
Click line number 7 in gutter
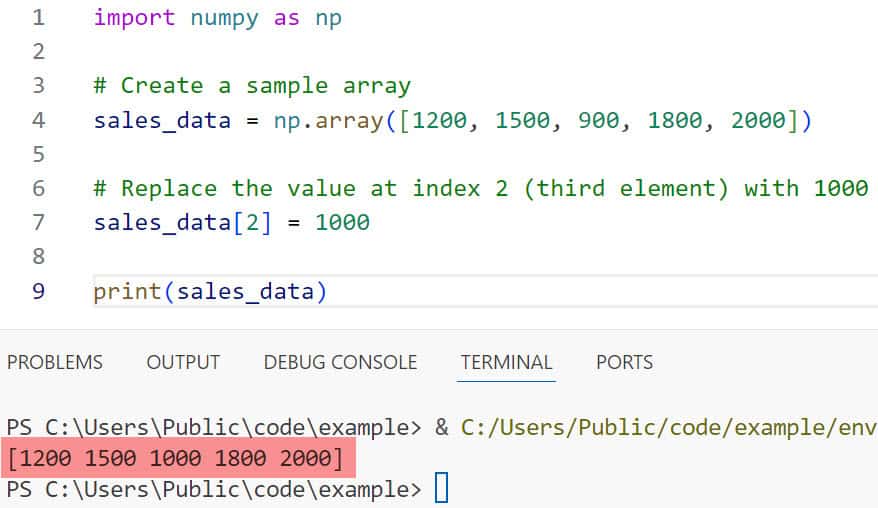tap(38, 222)
